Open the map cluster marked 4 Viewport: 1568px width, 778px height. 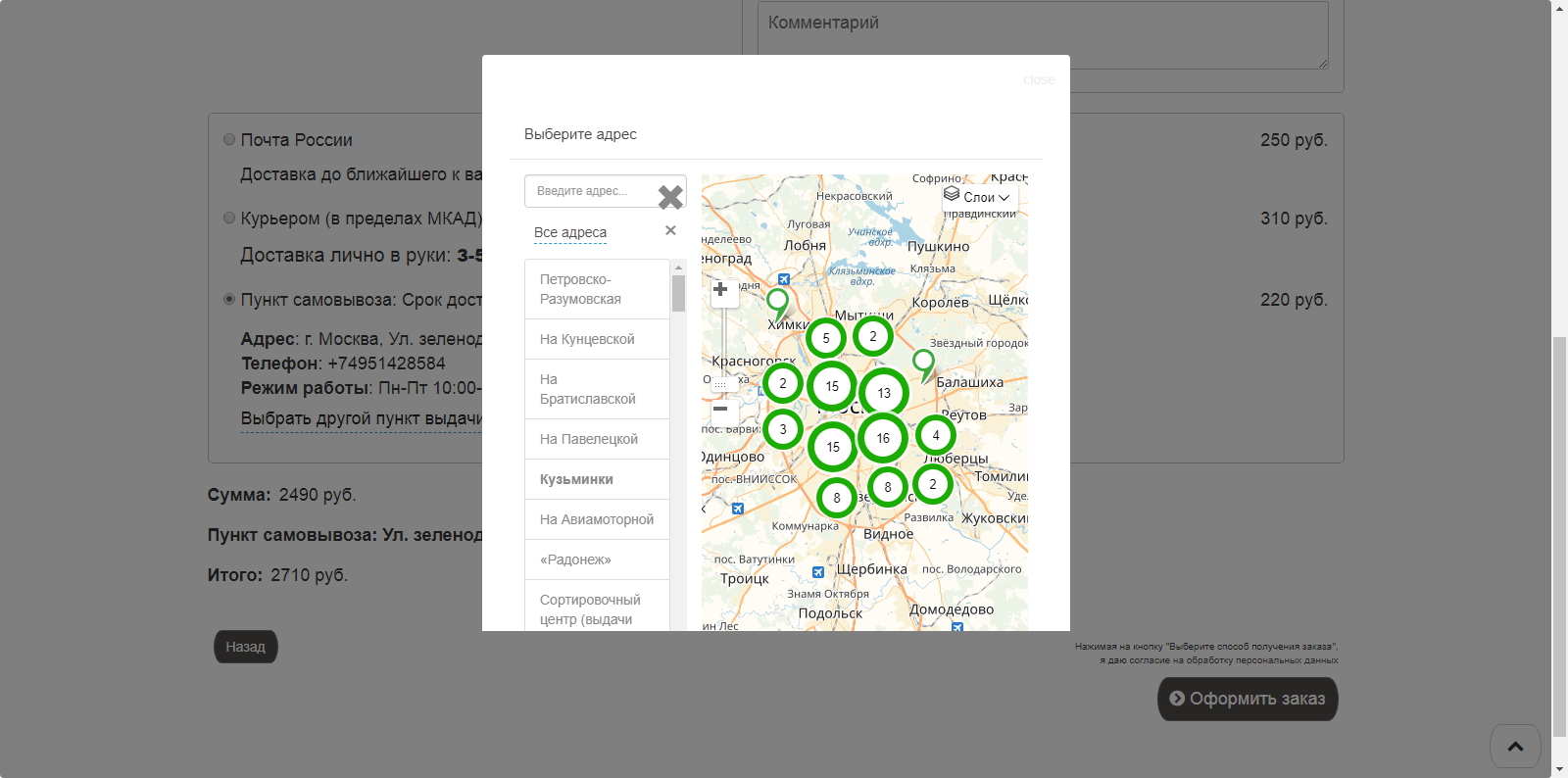tap(936, 435)
